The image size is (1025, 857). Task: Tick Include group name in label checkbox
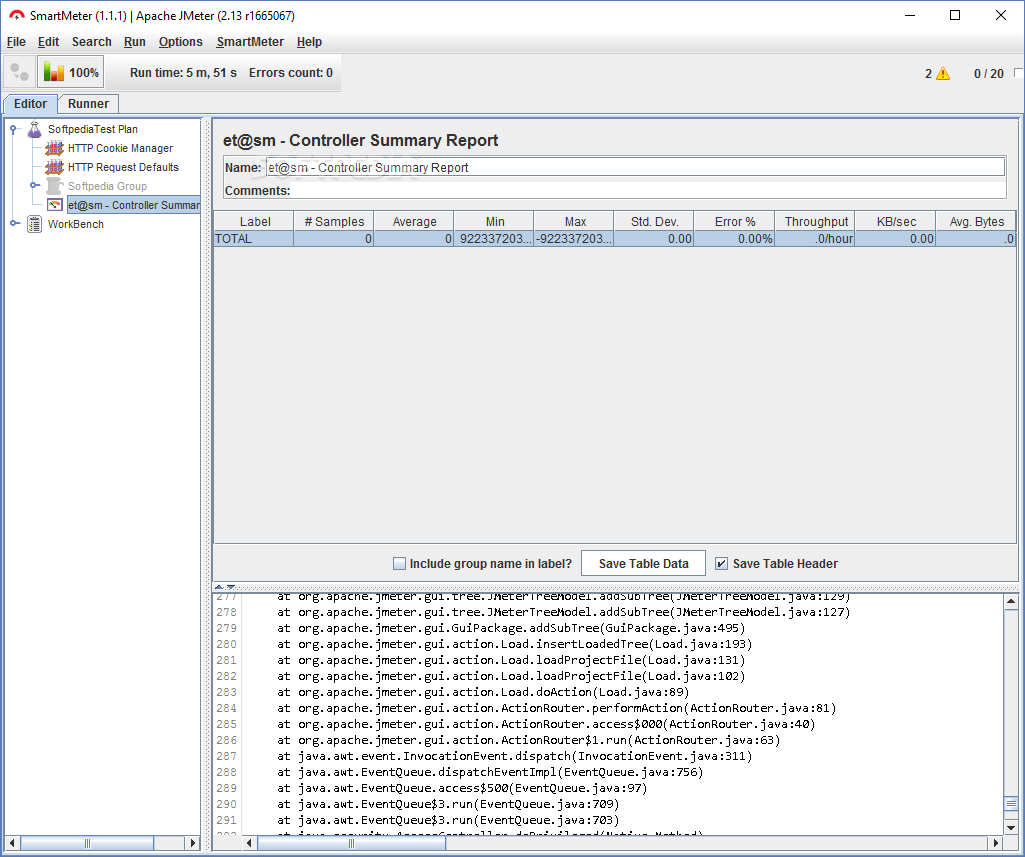tap(399, 563)
